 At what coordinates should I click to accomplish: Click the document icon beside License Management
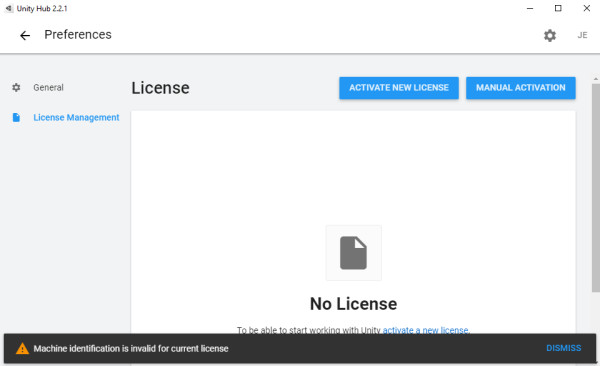click(16, 117)
